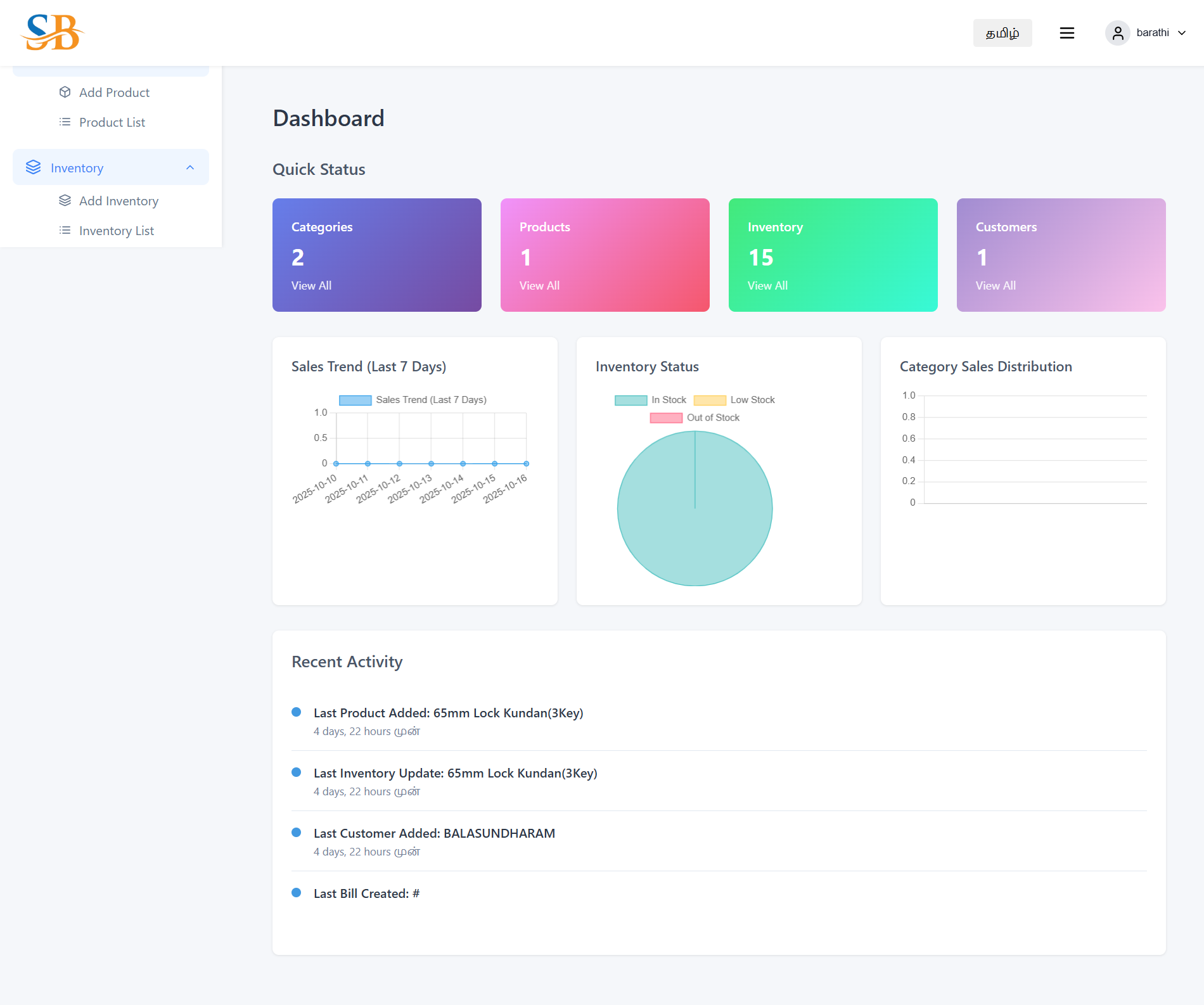Click the Inventory Status pie chart
The image size is (1204, 1005).
(695, 508)
